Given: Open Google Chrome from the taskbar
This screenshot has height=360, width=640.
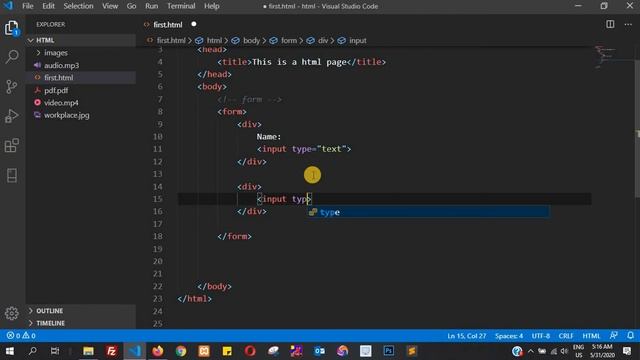Looking at the screenshot, I should click(181, 351).
